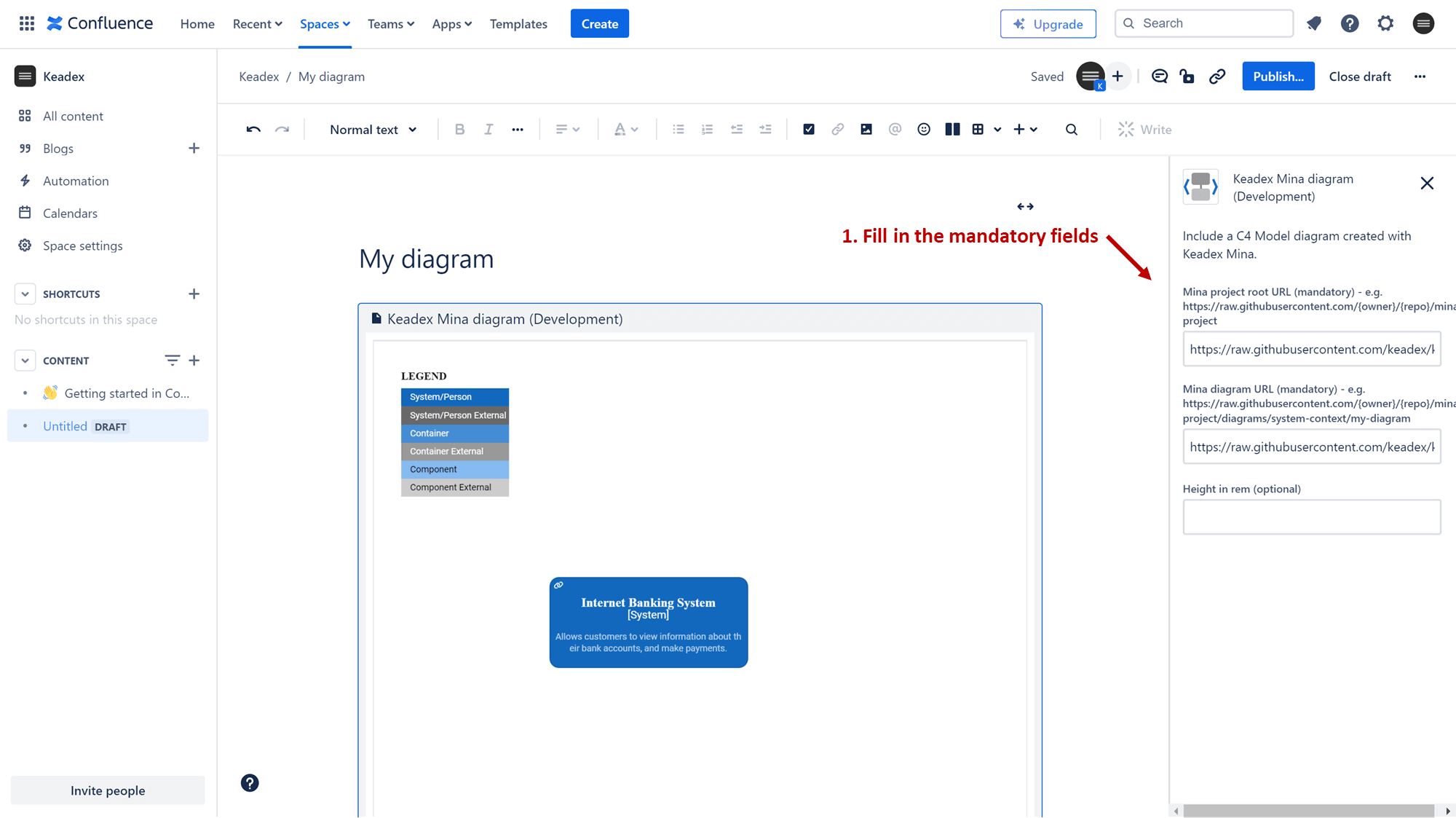
Task: Click the Publish button
Action: pyautogui.click(x=1278, y=76)
